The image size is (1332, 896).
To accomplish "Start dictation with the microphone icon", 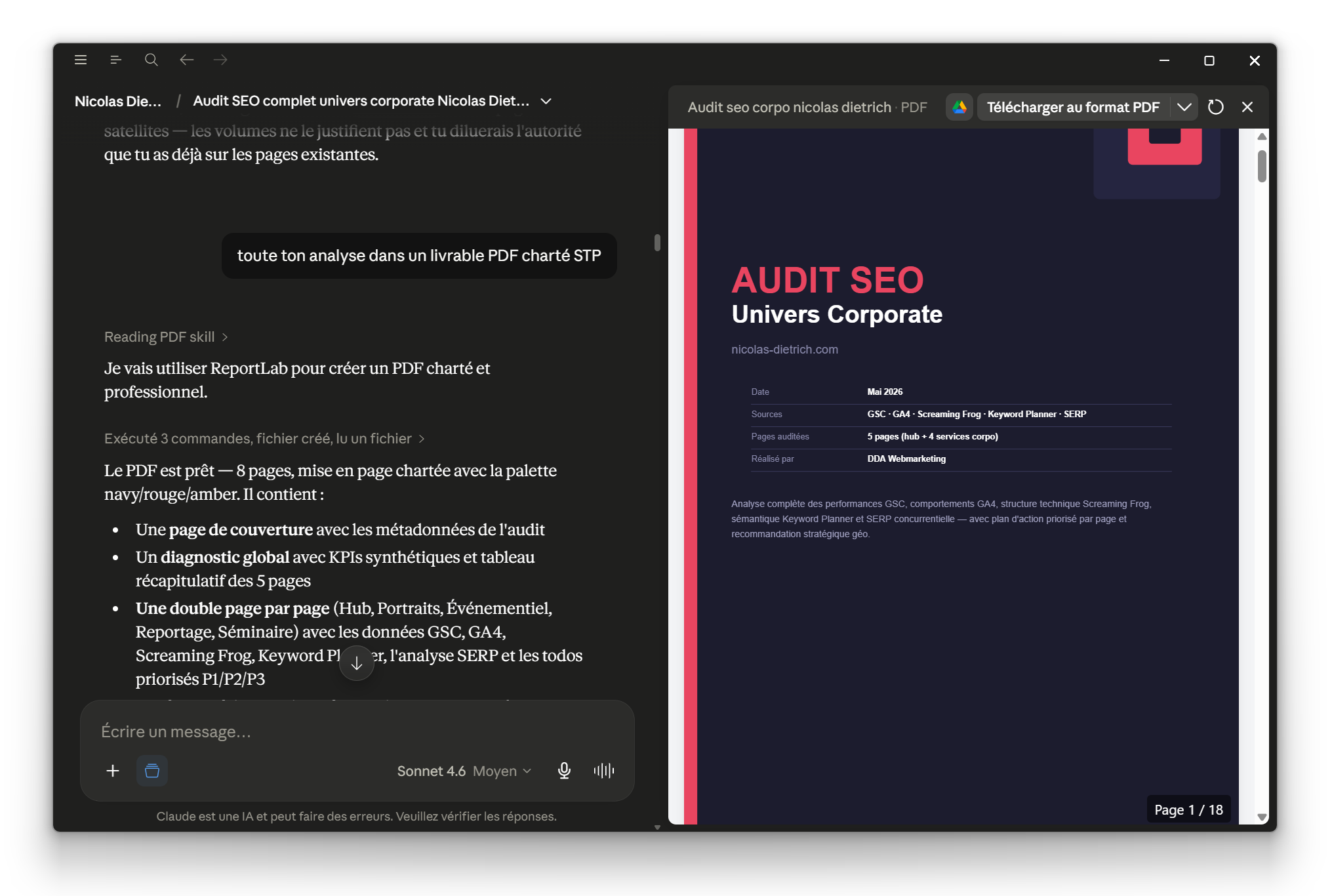I will coord(564,771).
